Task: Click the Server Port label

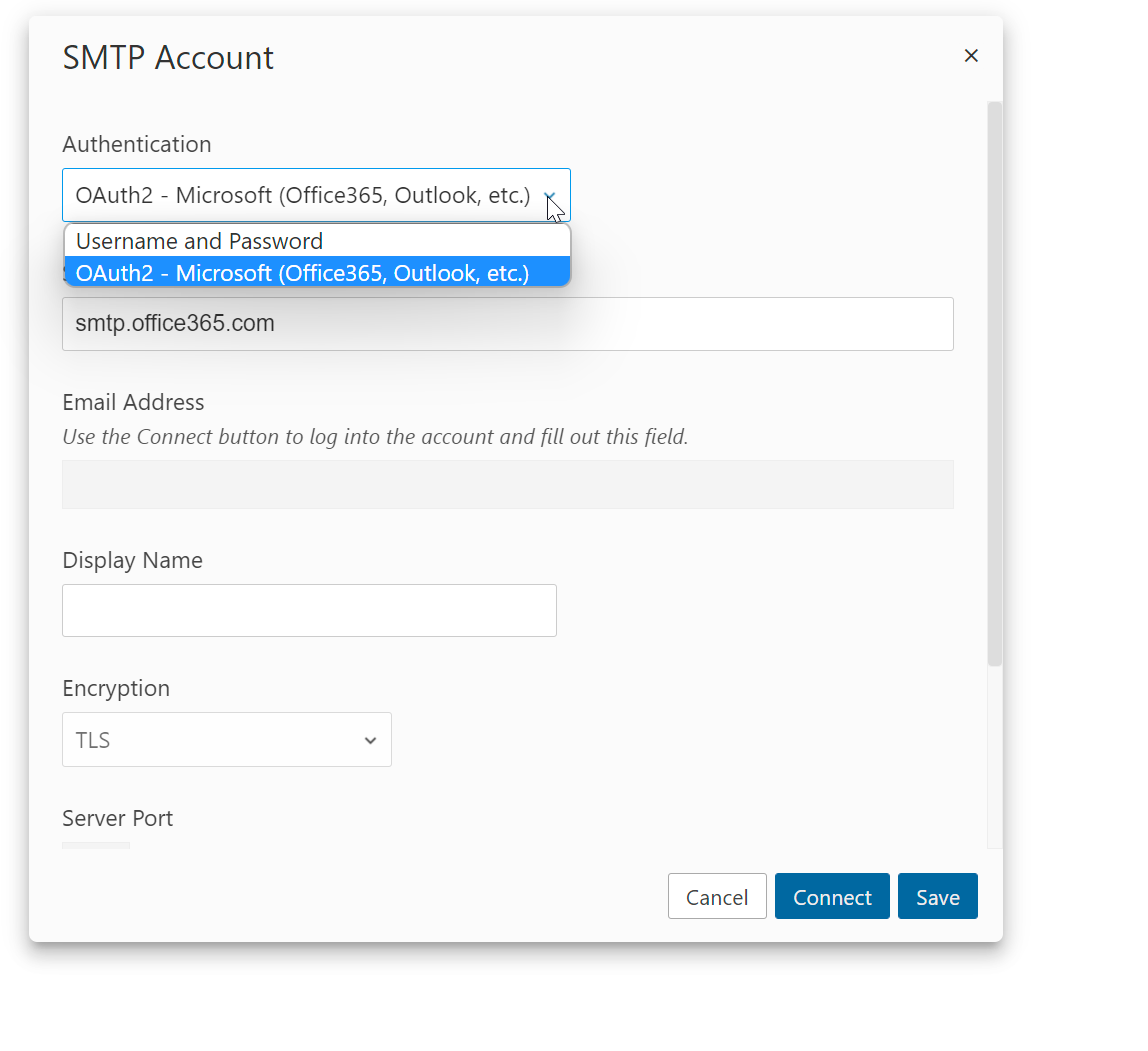Action: pyautogui.click(x=117, y=818)
